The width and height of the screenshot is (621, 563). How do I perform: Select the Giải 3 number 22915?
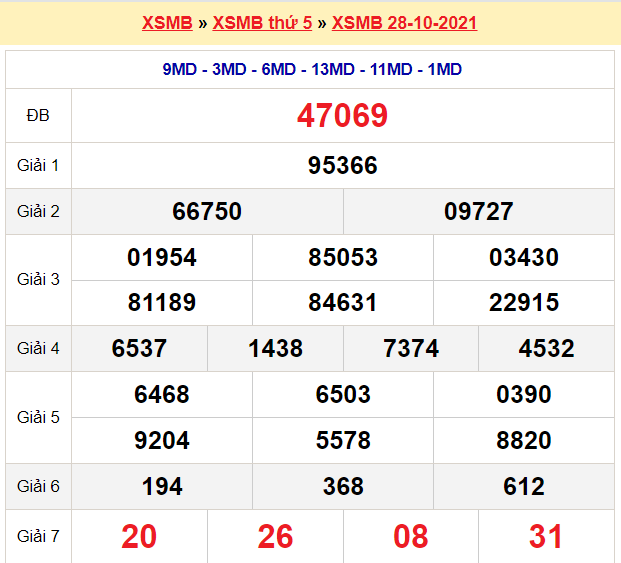tap(523, 302)
